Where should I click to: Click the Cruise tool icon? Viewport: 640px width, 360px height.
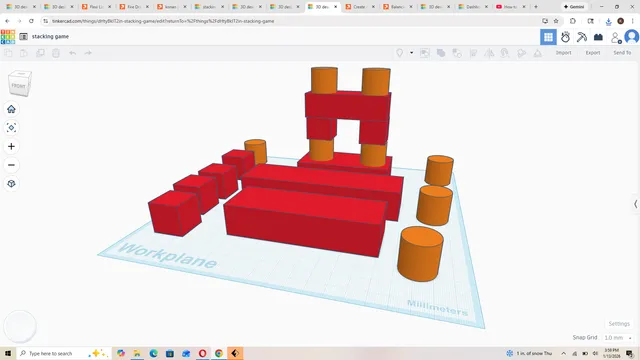click(x=505, y=53)
